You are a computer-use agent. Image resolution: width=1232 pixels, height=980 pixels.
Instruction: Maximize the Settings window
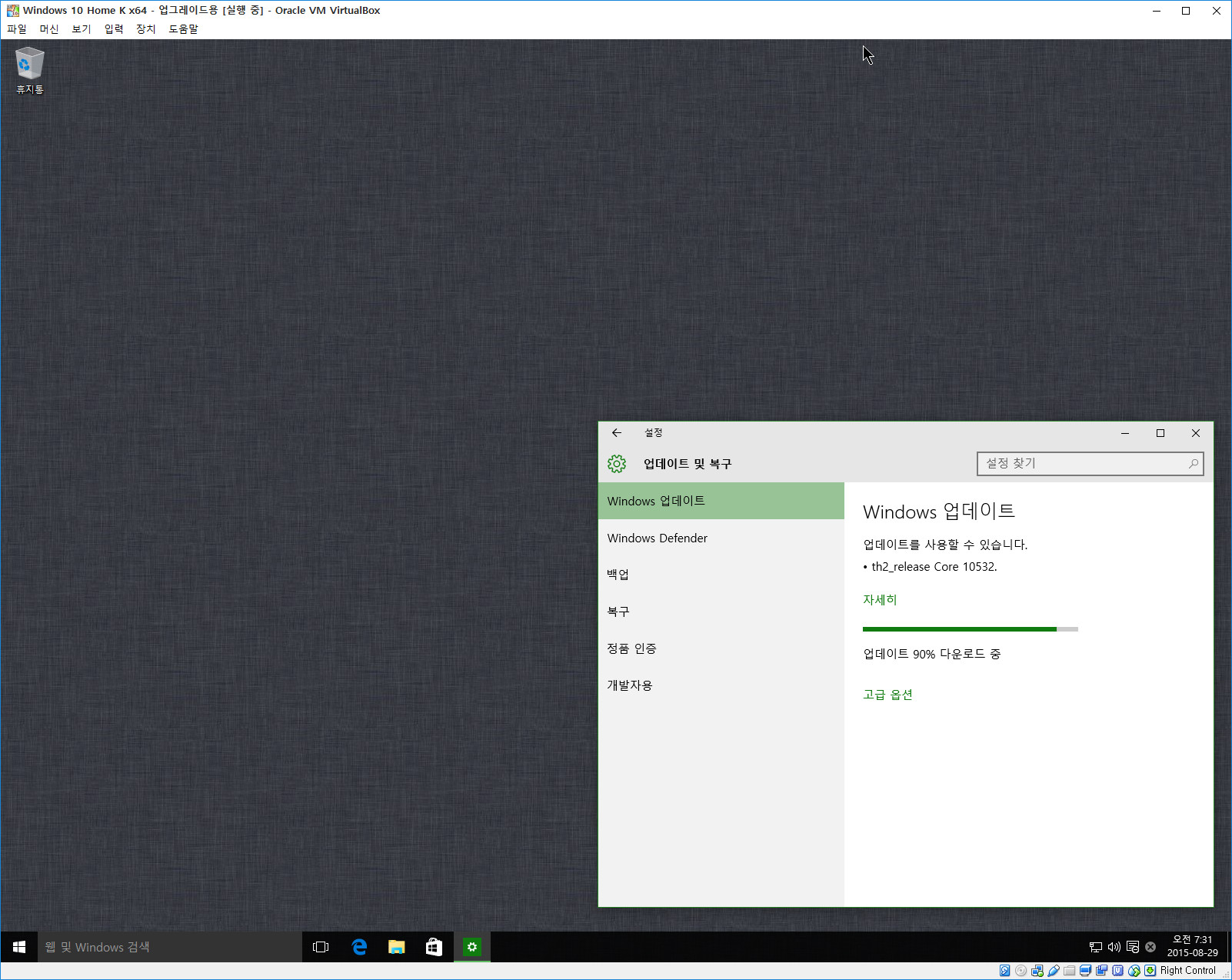[x=1160, y=433]
